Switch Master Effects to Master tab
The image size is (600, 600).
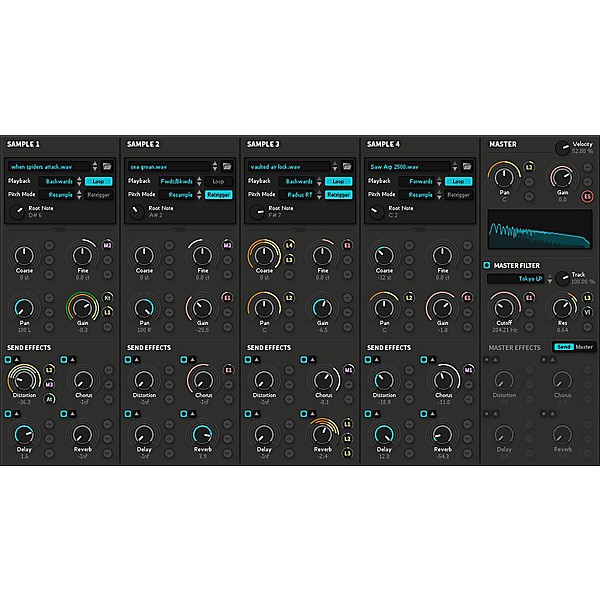tap(583, 347)
